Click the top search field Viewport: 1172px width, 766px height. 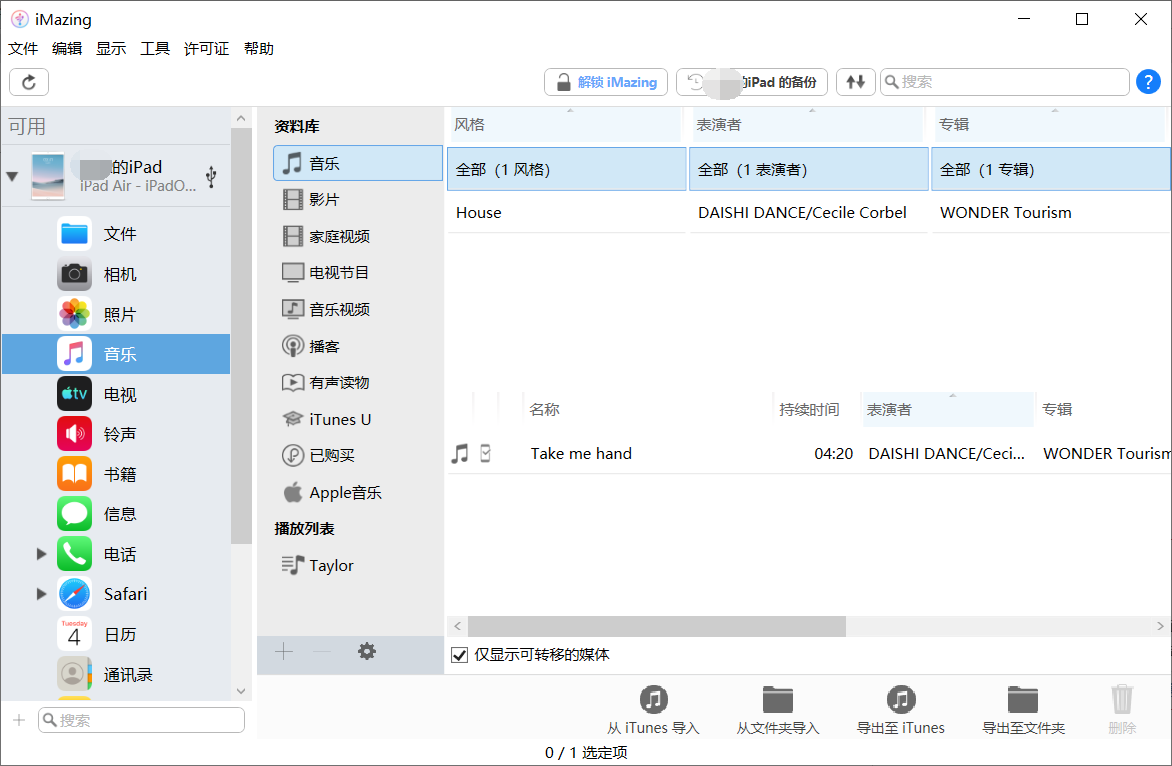point(1005,82)
